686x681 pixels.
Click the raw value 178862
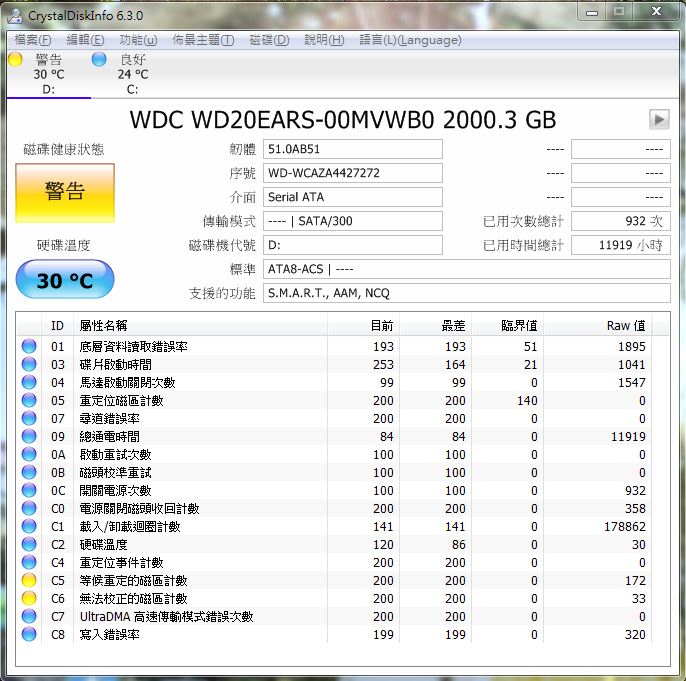pos(625,527)
